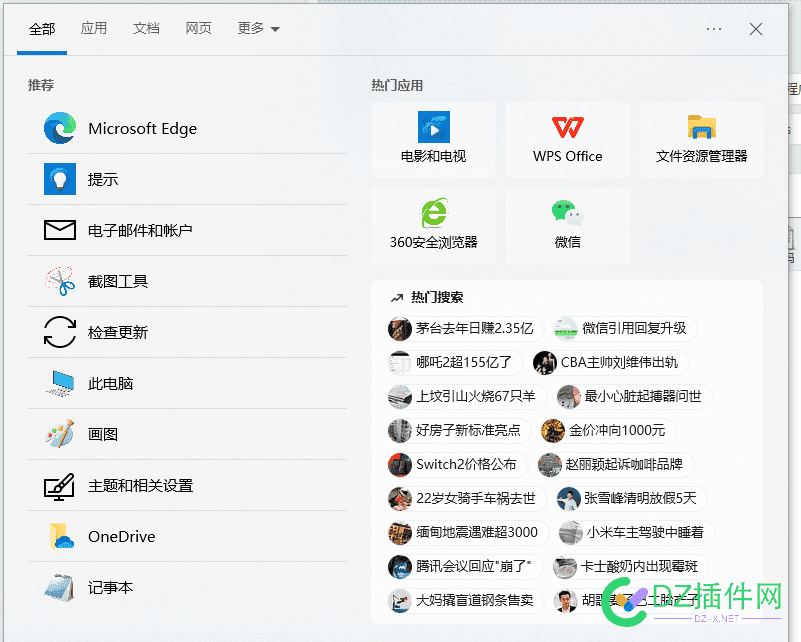This screenshot has width=801, height=642.
Task: Open the 记事本 Notepad icon
Action: [60, 587]
